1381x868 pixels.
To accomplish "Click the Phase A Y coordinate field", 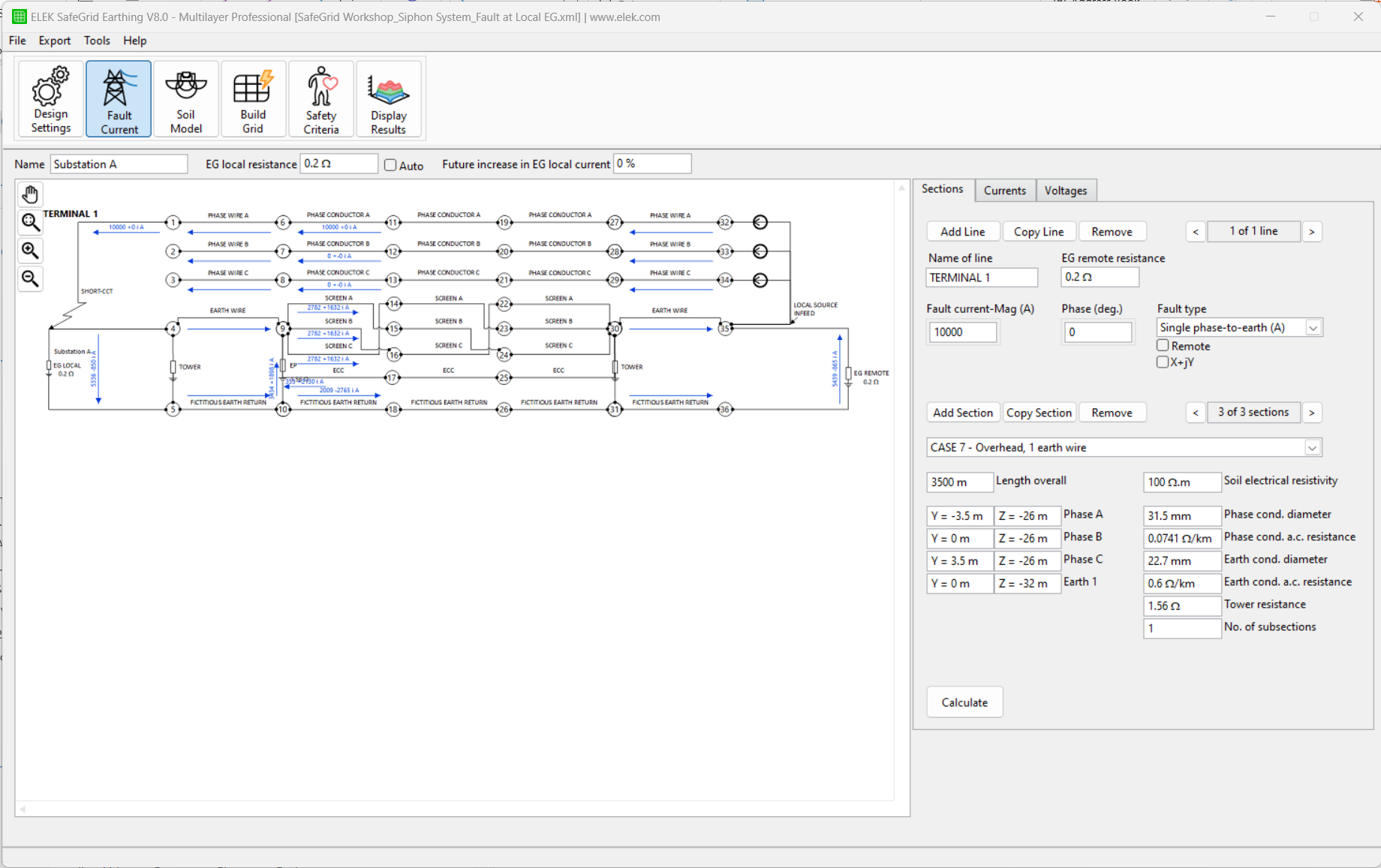I will pos(960,516).
